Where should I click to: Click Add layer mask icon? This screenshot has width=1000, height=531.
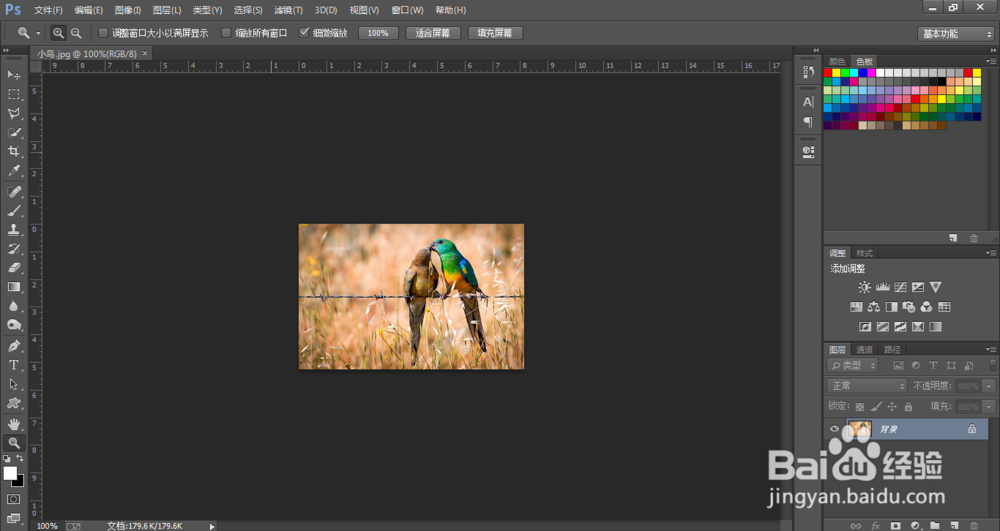coord(895,526)
